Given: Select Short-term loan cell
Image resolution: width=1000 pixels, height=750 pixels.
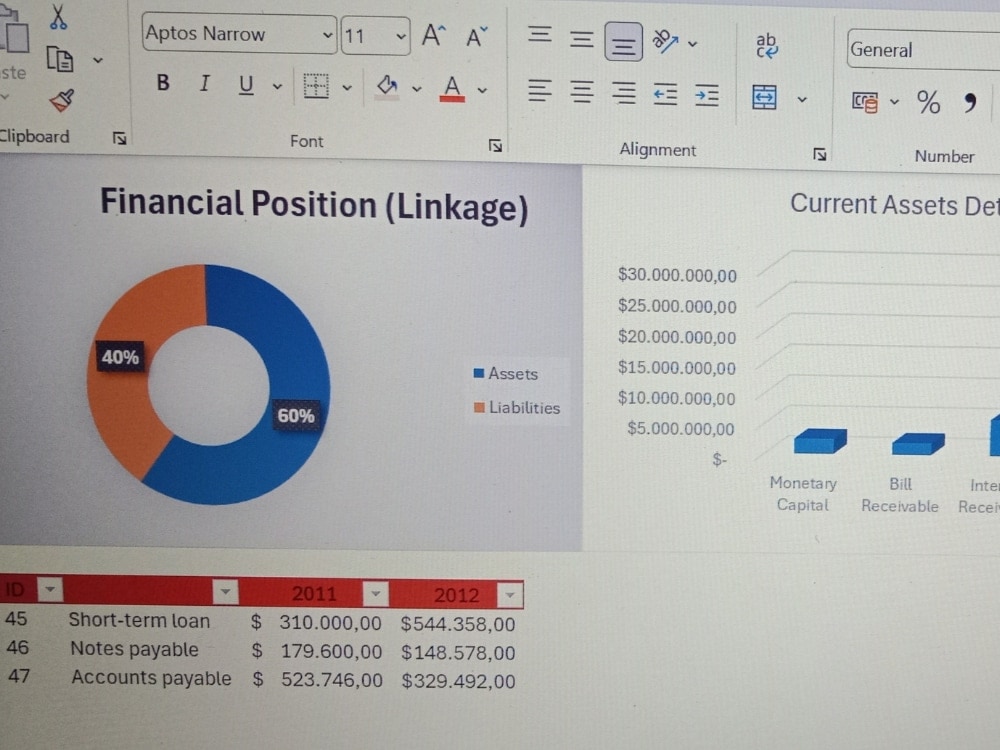Looking at the screenshot, I should (x=139, y=621).
